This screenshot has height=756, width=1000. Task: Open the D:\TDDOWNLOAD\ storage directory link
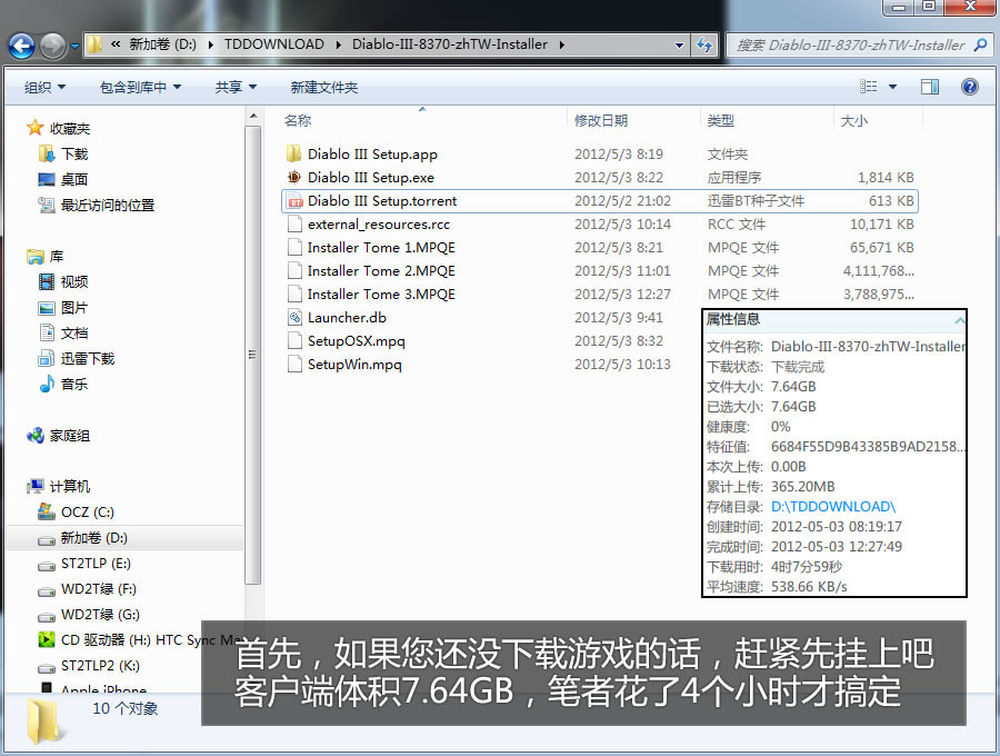(x=833, y=507)
